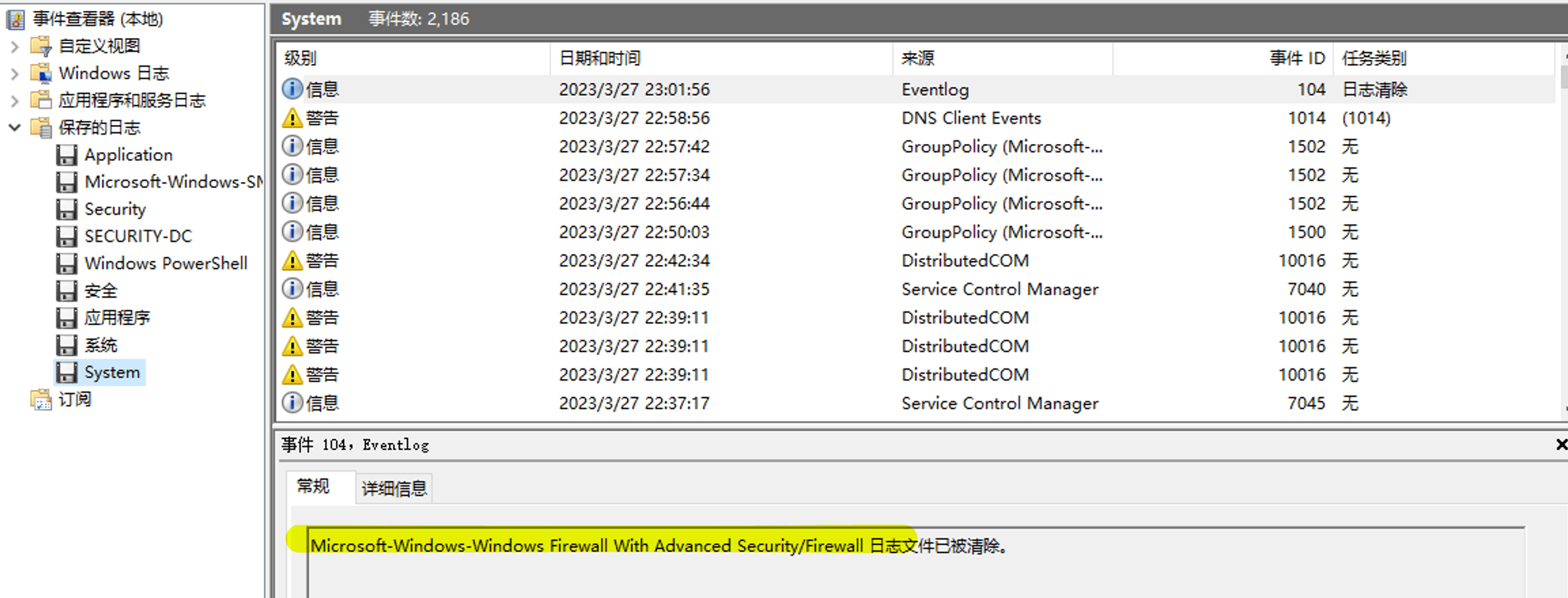Image resolution: width=1568 pixels, height=598 pixels.
Task: Open the 系统 saved log
Action: tap(101, 345)
